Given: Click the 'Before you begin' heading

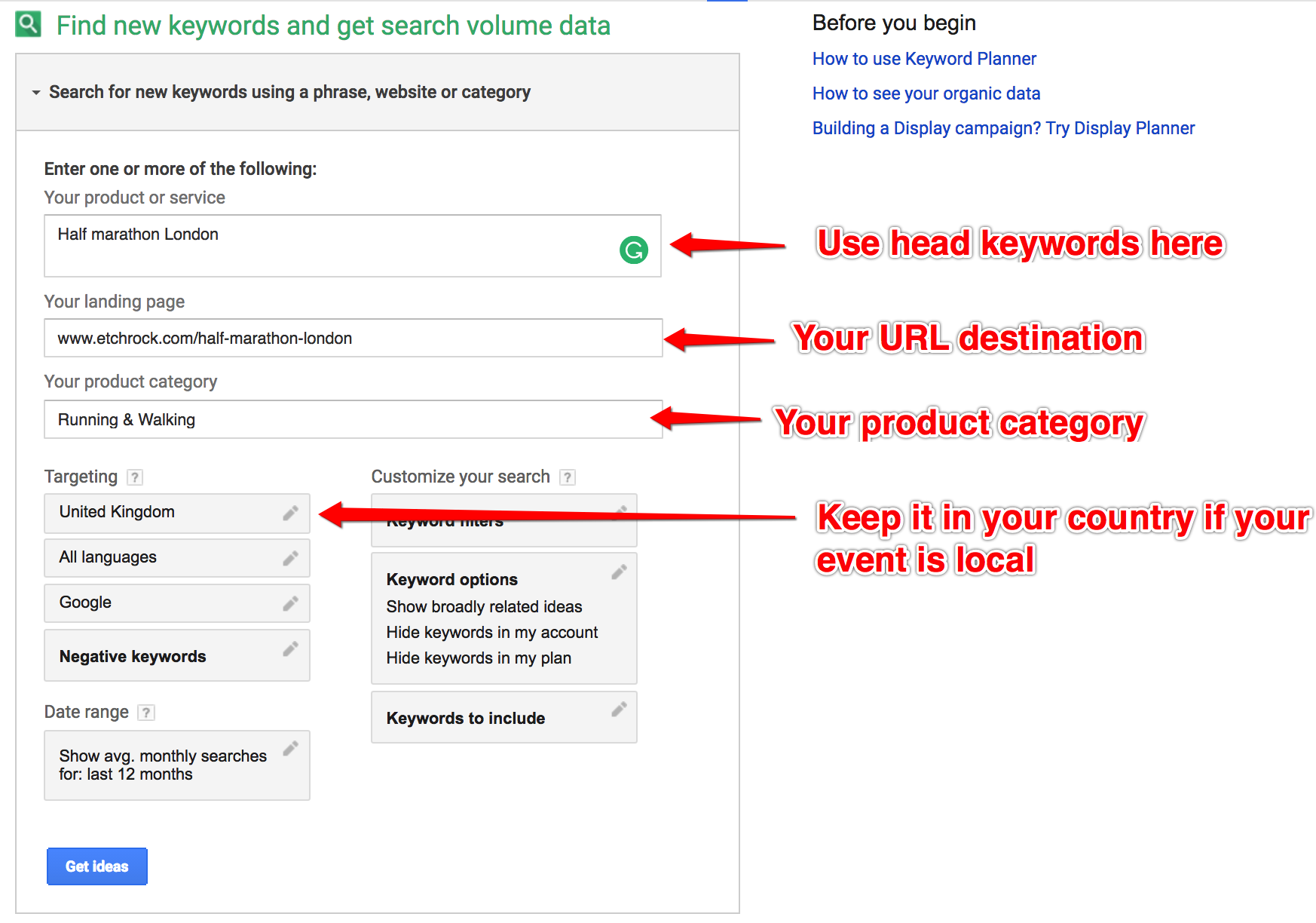Looking at the screenshot, I should point(894,23).
